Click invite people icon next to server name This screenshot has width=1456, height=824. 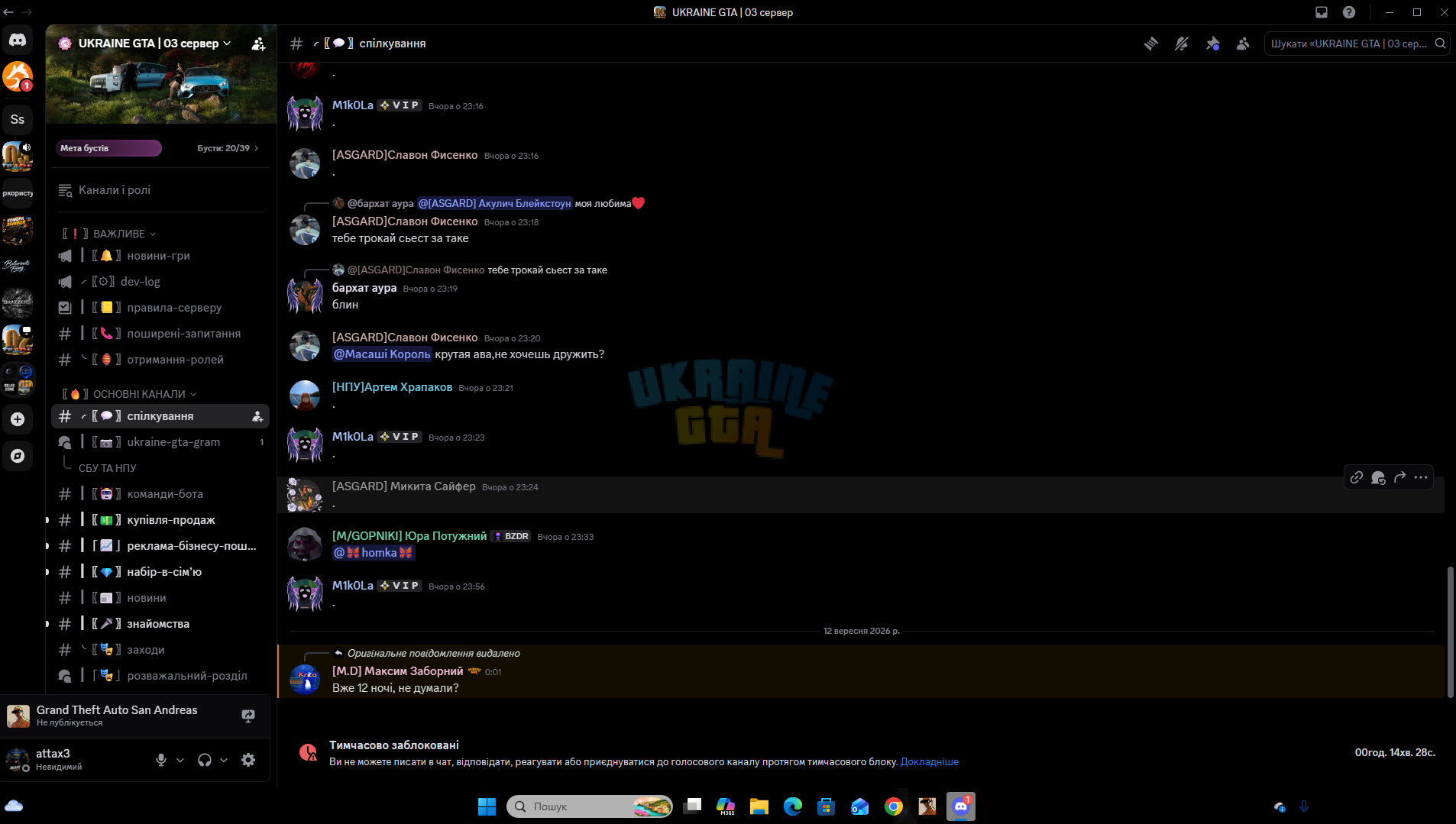(258, 44)
